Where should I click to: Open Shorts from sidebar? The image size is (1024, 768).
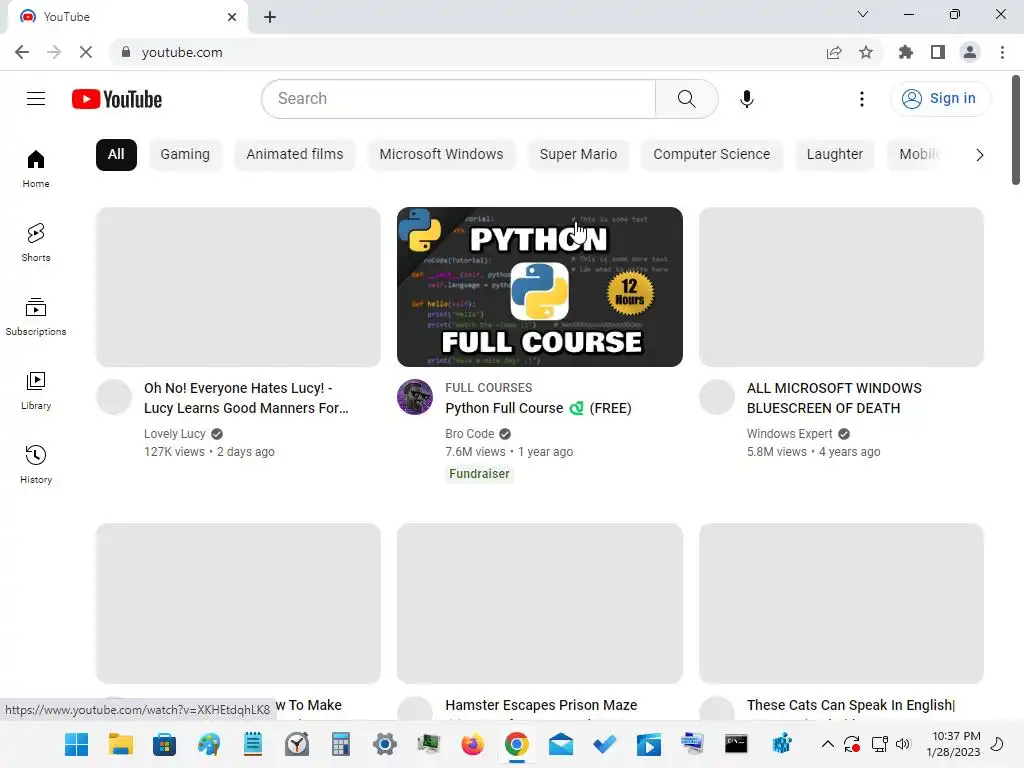[36, 242]
